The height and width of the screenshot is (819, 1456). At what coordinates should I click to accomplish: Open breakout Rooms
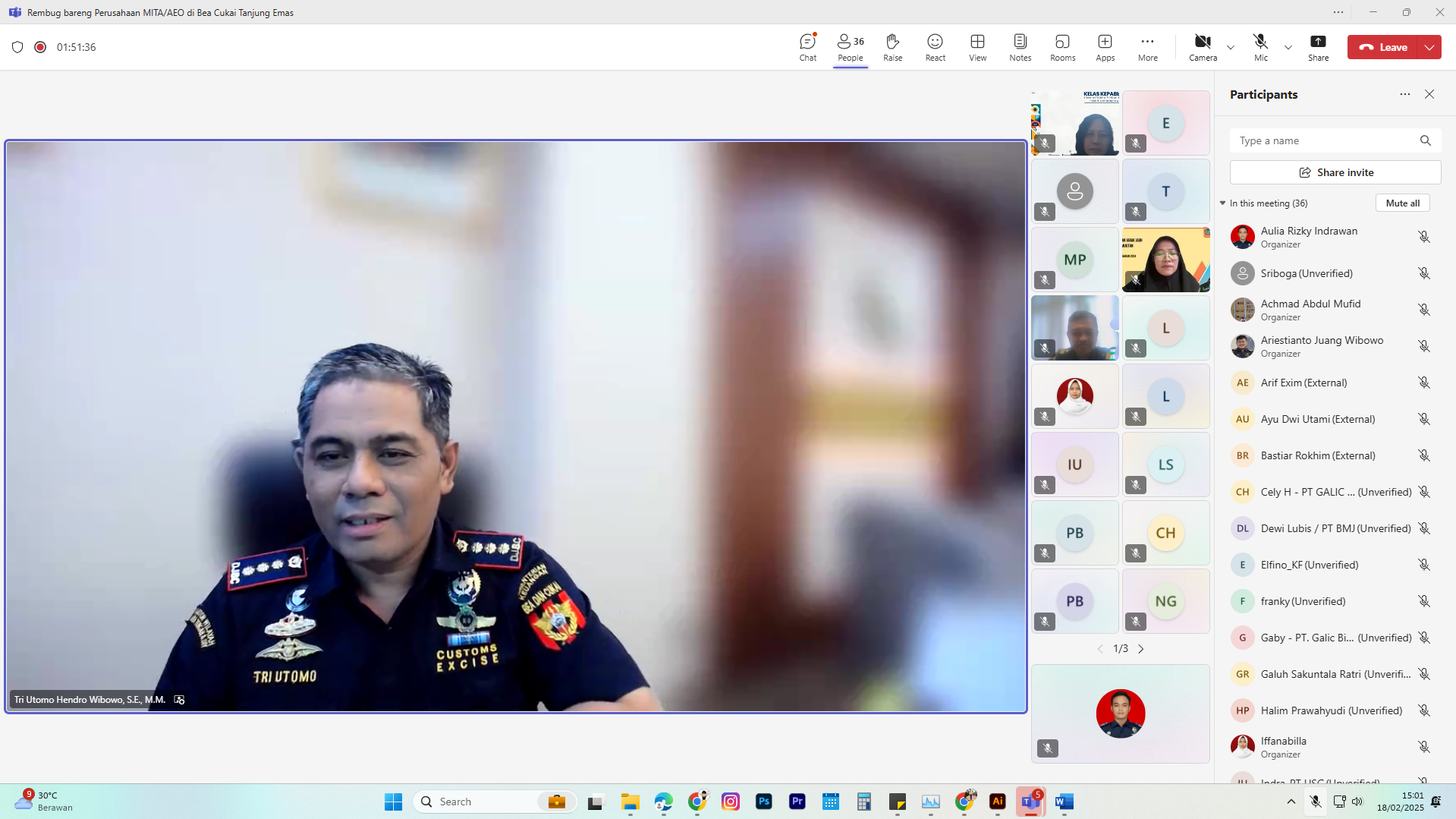tap(1062, 47)
